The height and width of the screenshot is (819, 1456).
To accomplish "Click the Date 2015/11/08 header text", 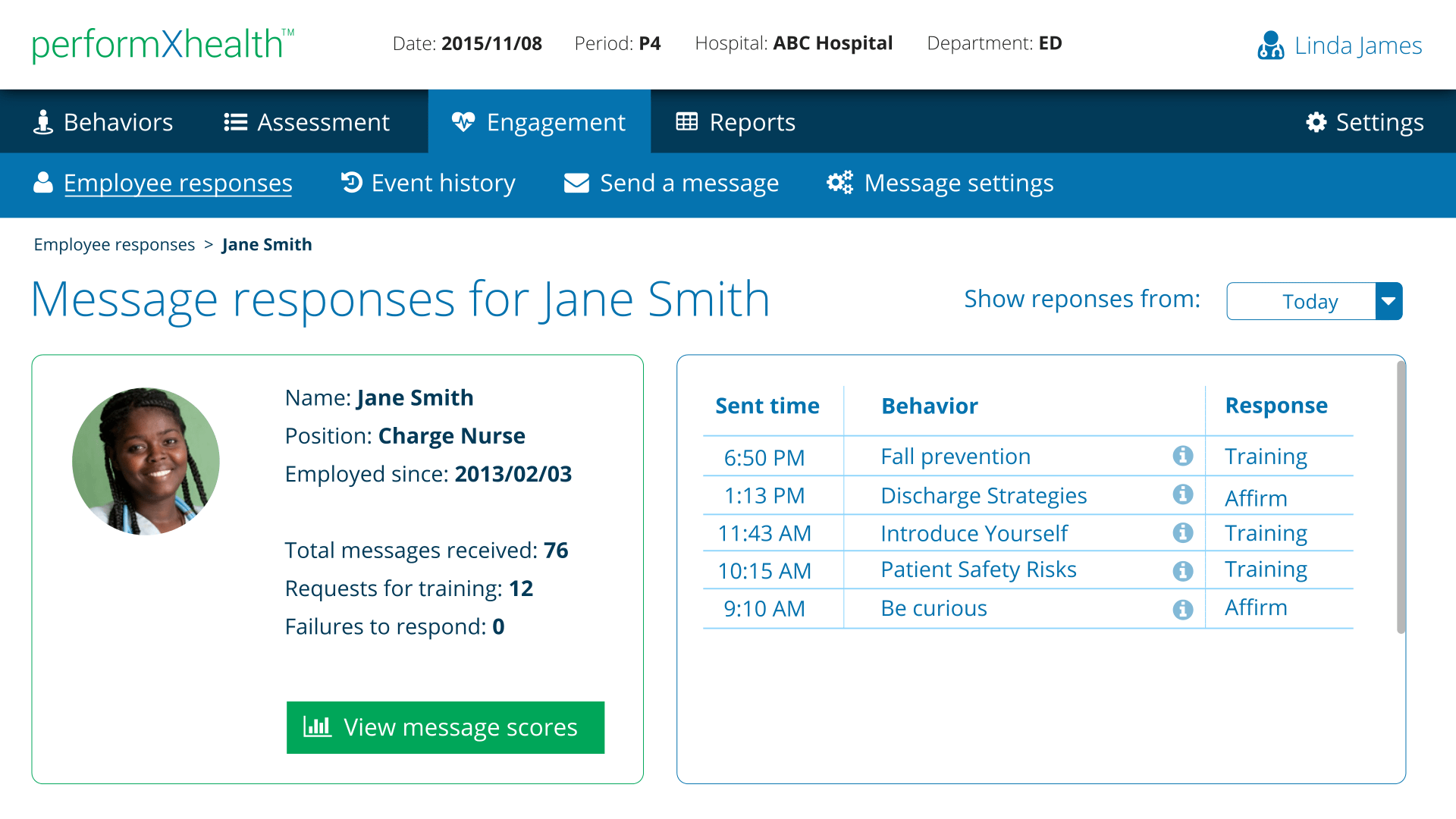I will pos(467,43).
